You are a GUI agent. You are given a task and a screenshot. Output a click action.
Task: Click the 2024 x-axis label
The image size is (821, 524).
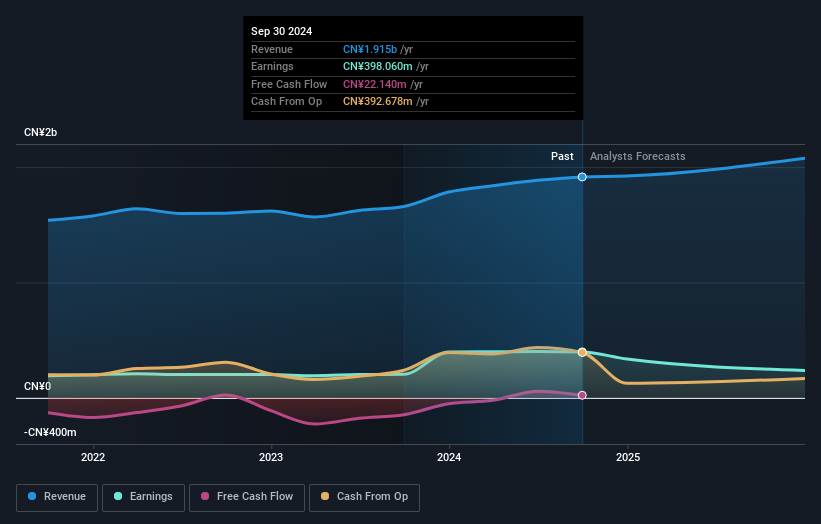click(x=449, y=457)
